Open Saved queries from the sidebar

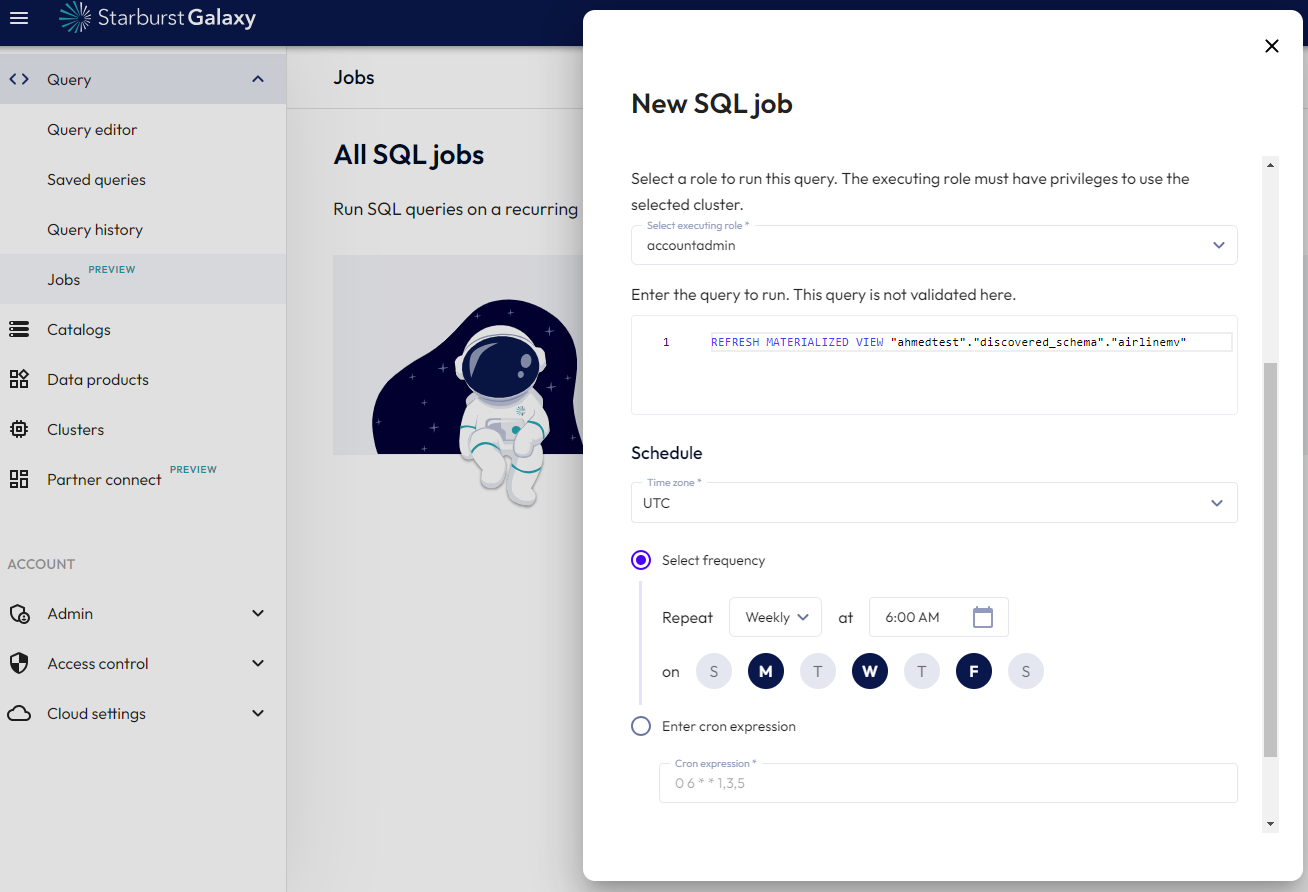coord(95,179)
